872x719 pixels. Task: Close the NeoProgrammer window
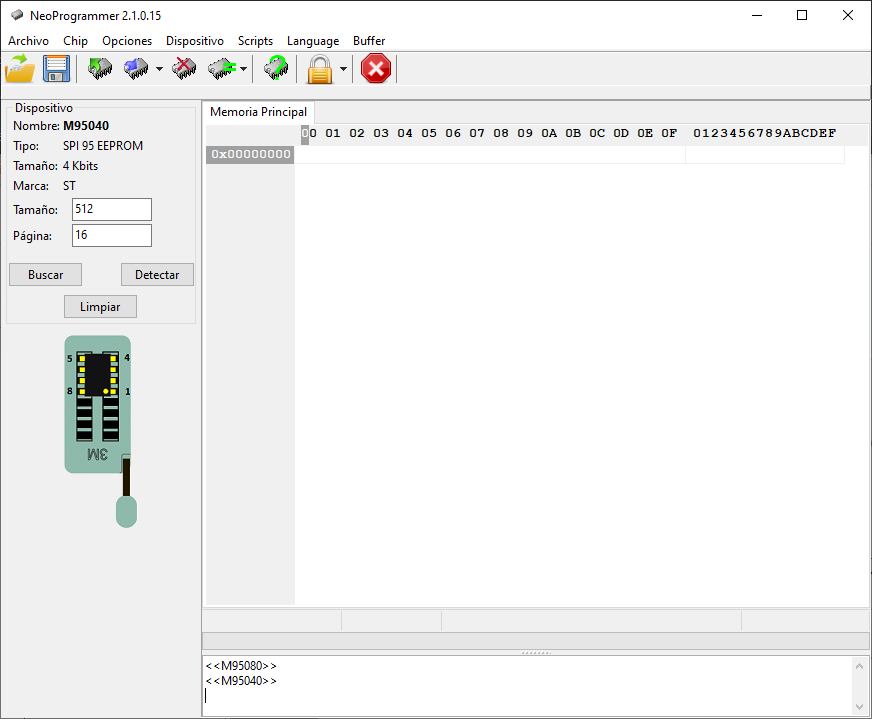click(x=848, y=16)
